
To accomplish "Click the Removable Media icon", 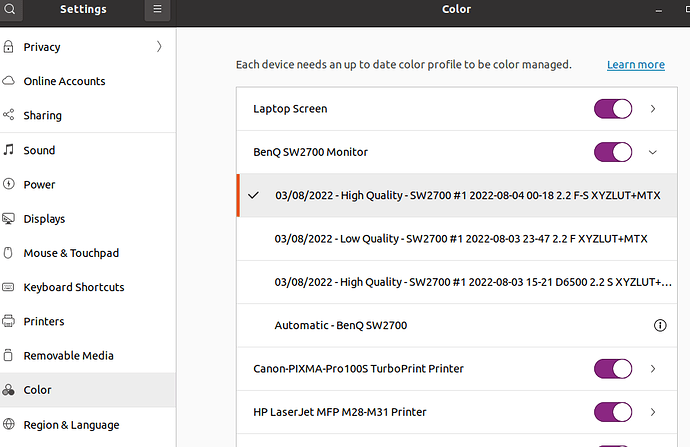I will pos(8,355).
